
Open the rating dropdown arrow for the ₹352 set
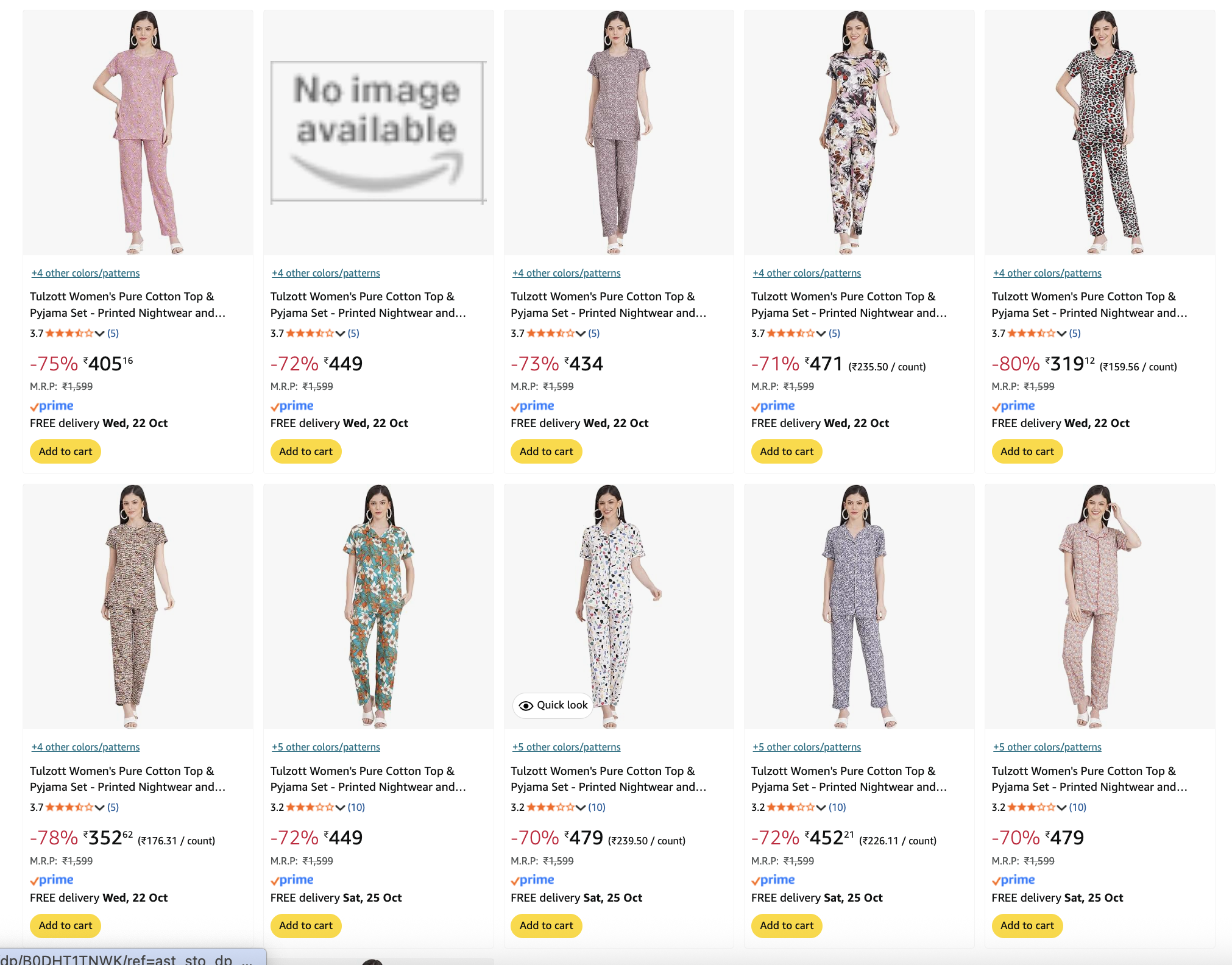click(x=100, y=807)
